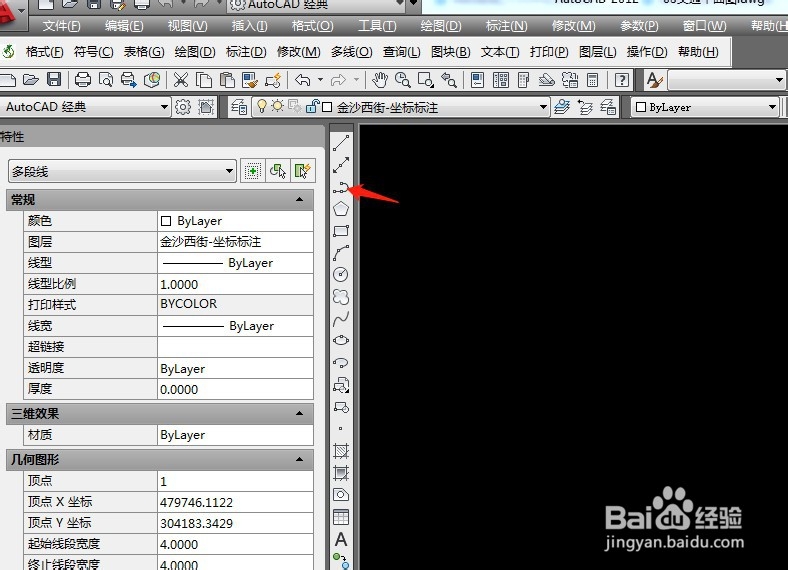Select the Make Block tool
The width and height of the screenshot is (788, 570).
coord(341,407)
